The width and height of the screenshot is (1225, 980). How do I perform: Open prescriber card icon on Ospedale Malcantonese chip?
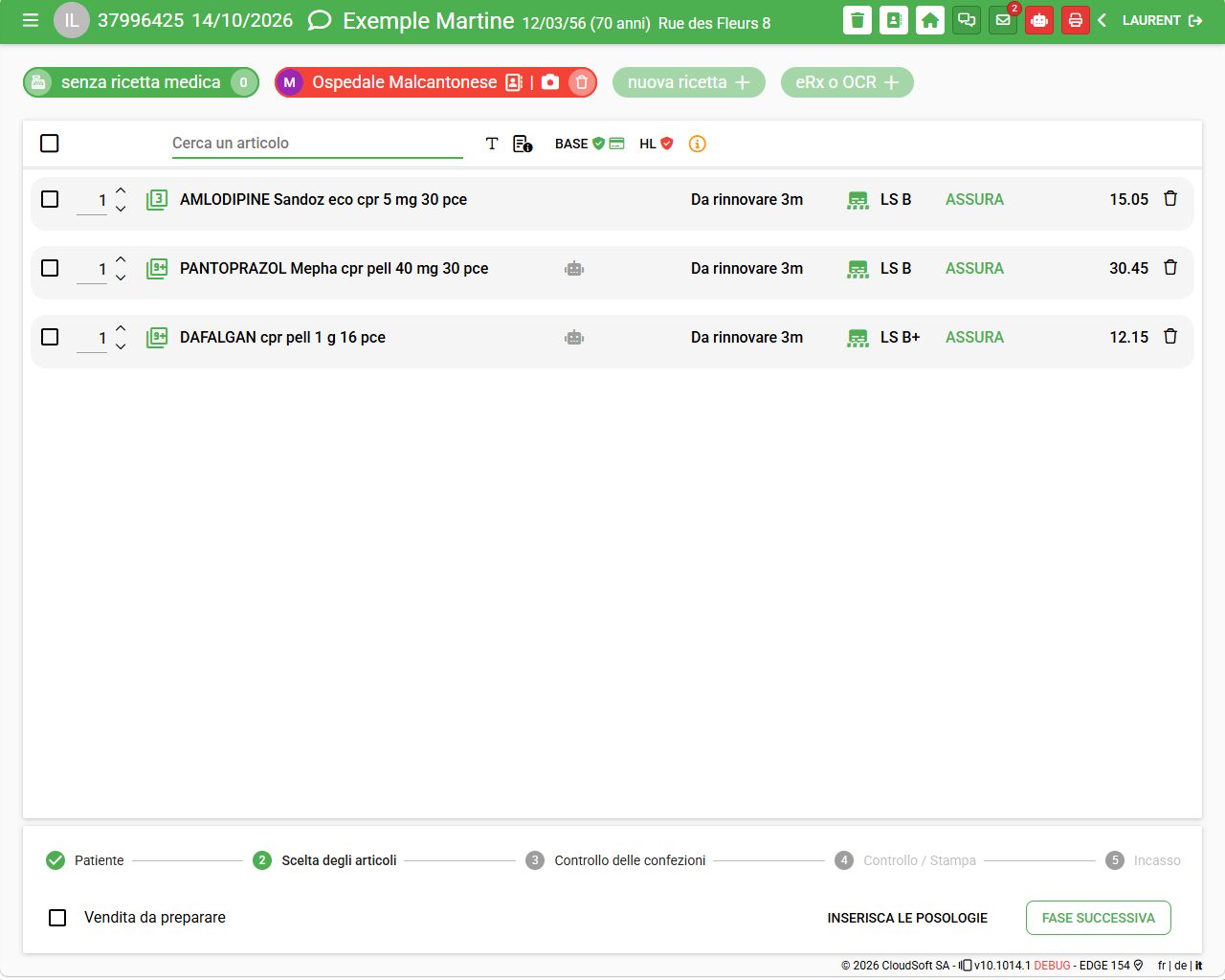tap(514, 82)
